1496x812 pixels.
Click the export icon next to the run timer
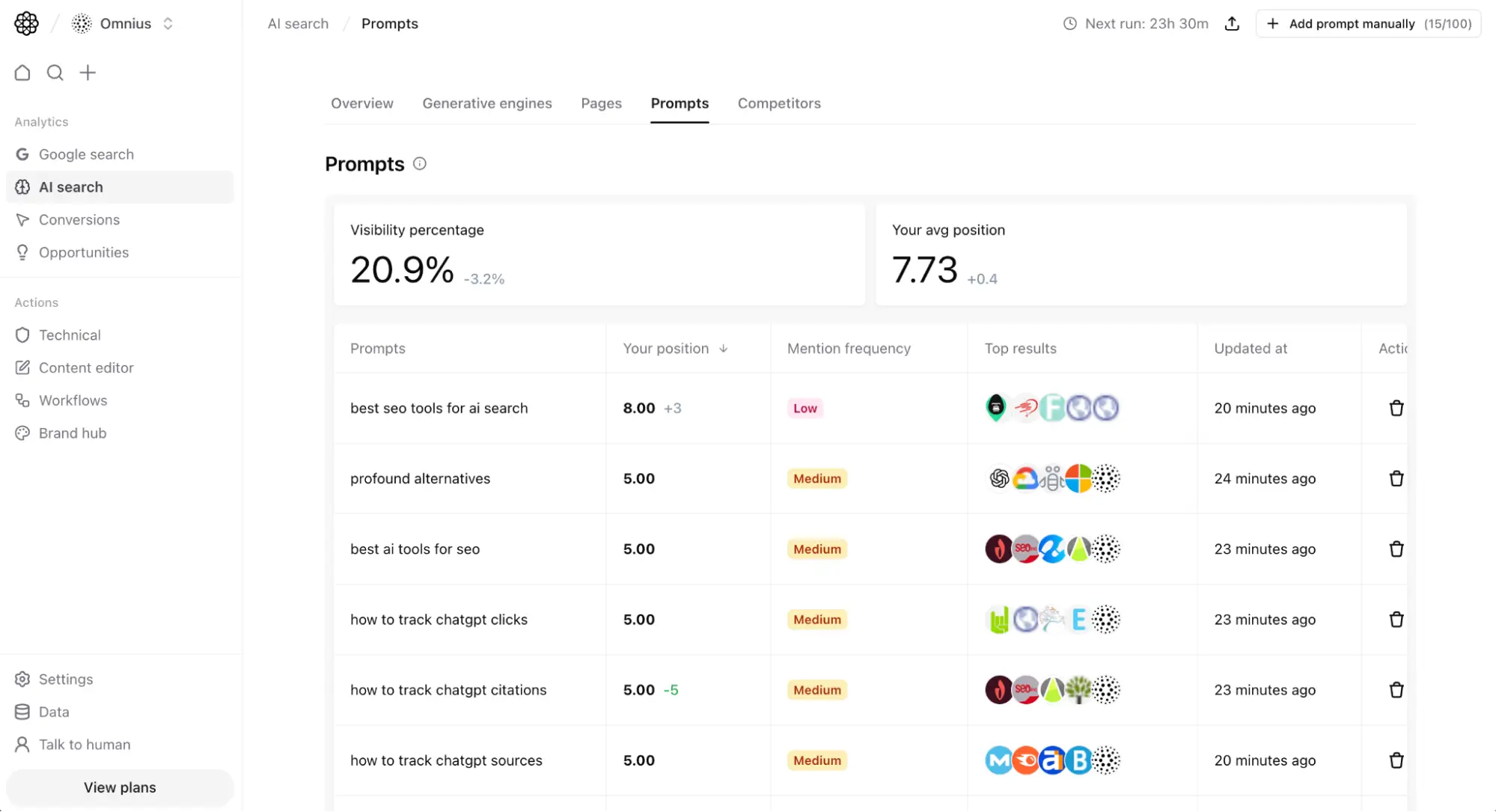coord(1232,23)
